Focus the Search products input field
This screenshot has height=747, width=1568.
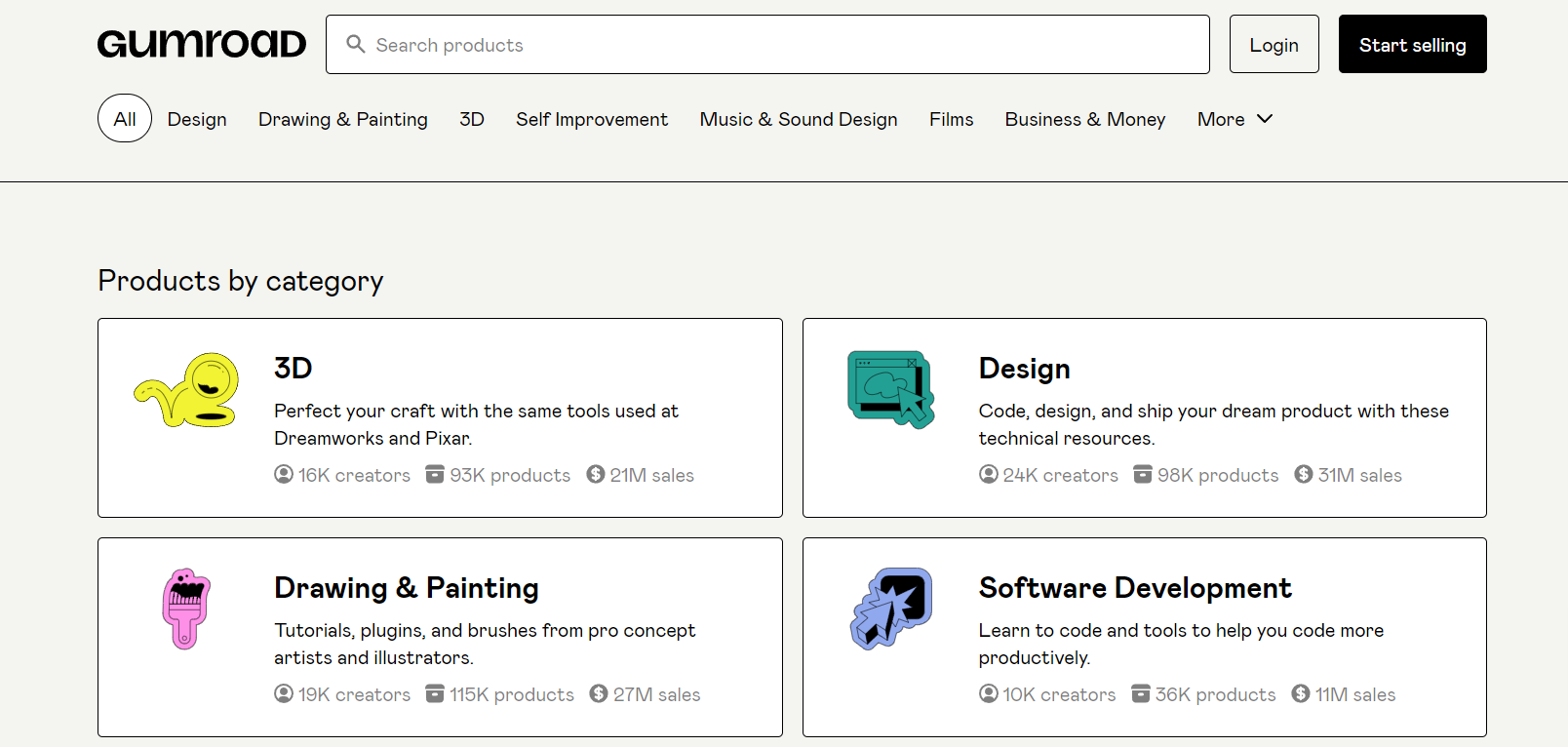coord(780,45)
